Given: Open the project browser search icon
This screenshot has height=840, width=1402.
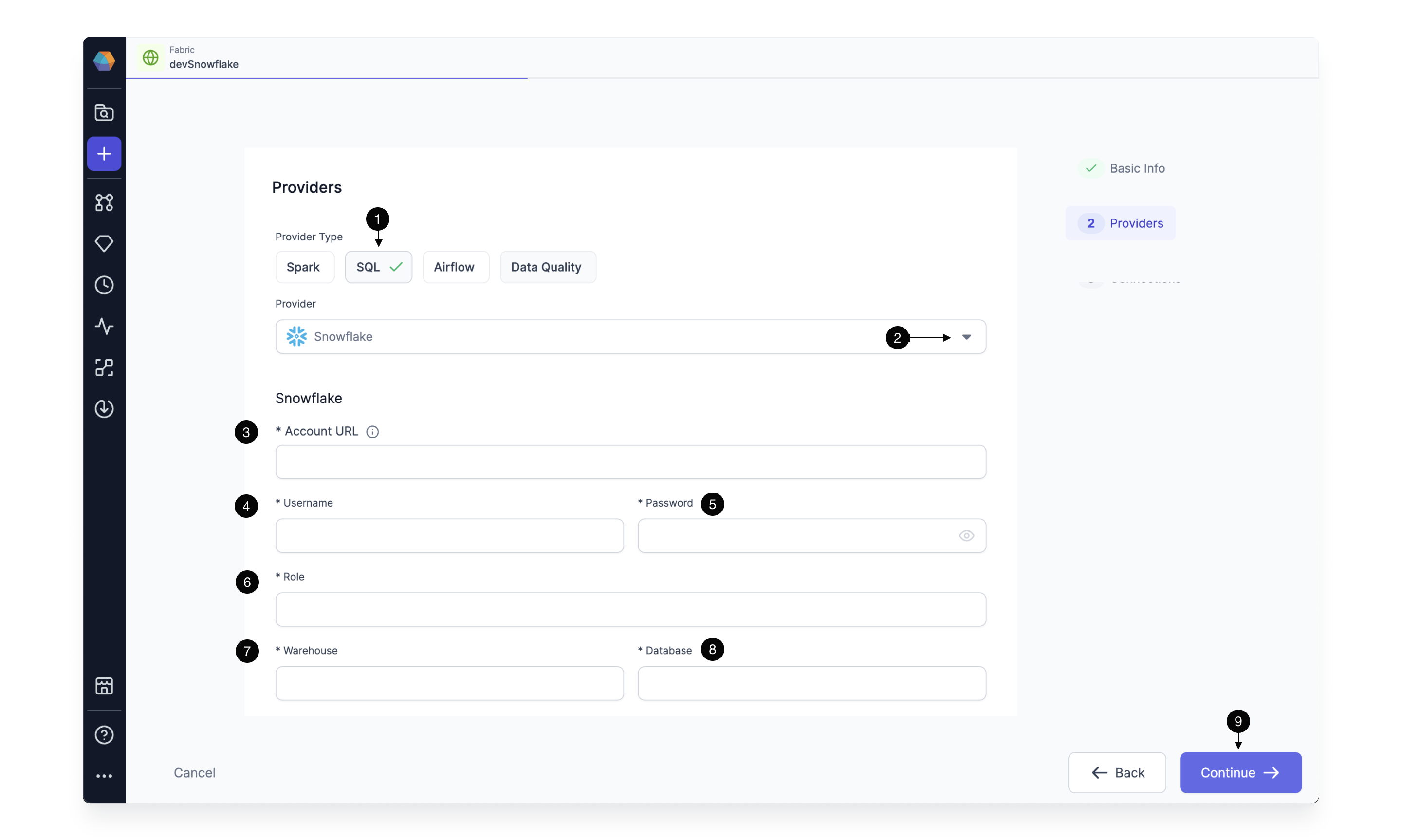Looking at the screenshot, I should (104, 112).
